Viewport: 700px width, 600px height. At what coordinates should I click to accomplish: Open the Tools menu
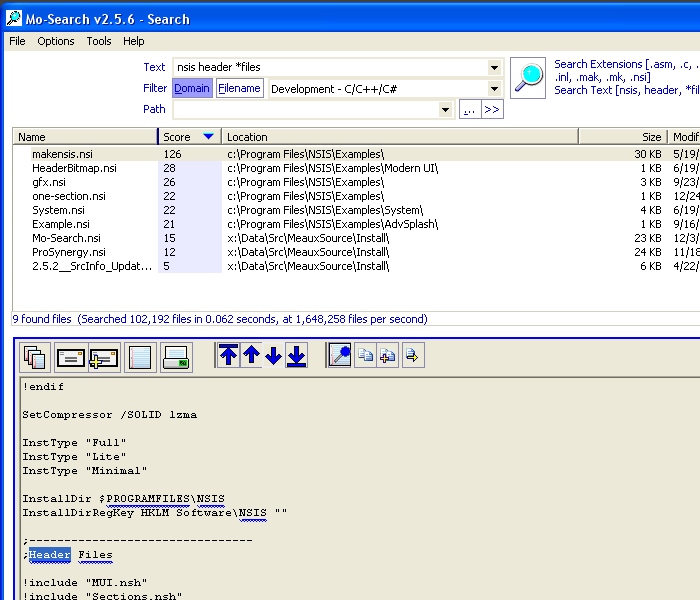tap(99, 41)
